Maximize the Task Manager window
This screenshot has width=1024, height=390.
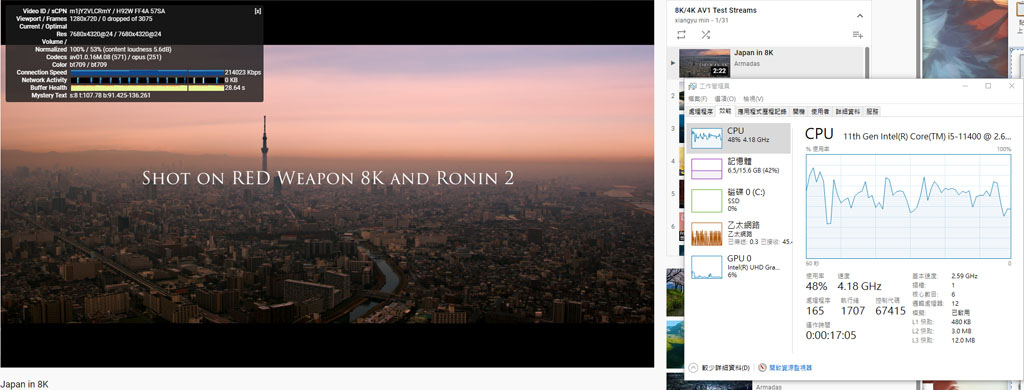(988, 86)
